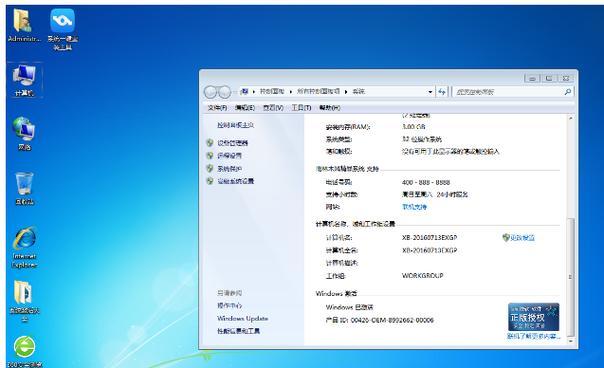Open the 编辑(E) menu
Image resolution: width=604 pixels, height=368 pixels.
[245, 108]
